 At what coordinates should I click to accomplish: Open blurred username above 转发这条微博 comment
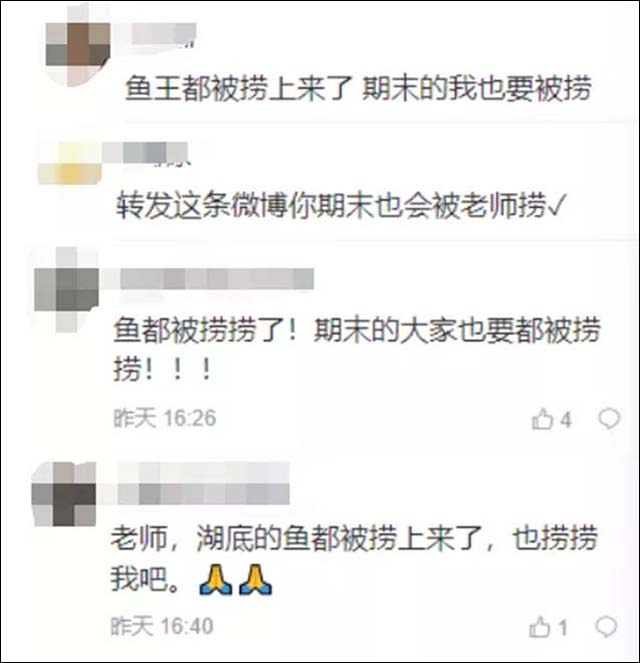145,153
